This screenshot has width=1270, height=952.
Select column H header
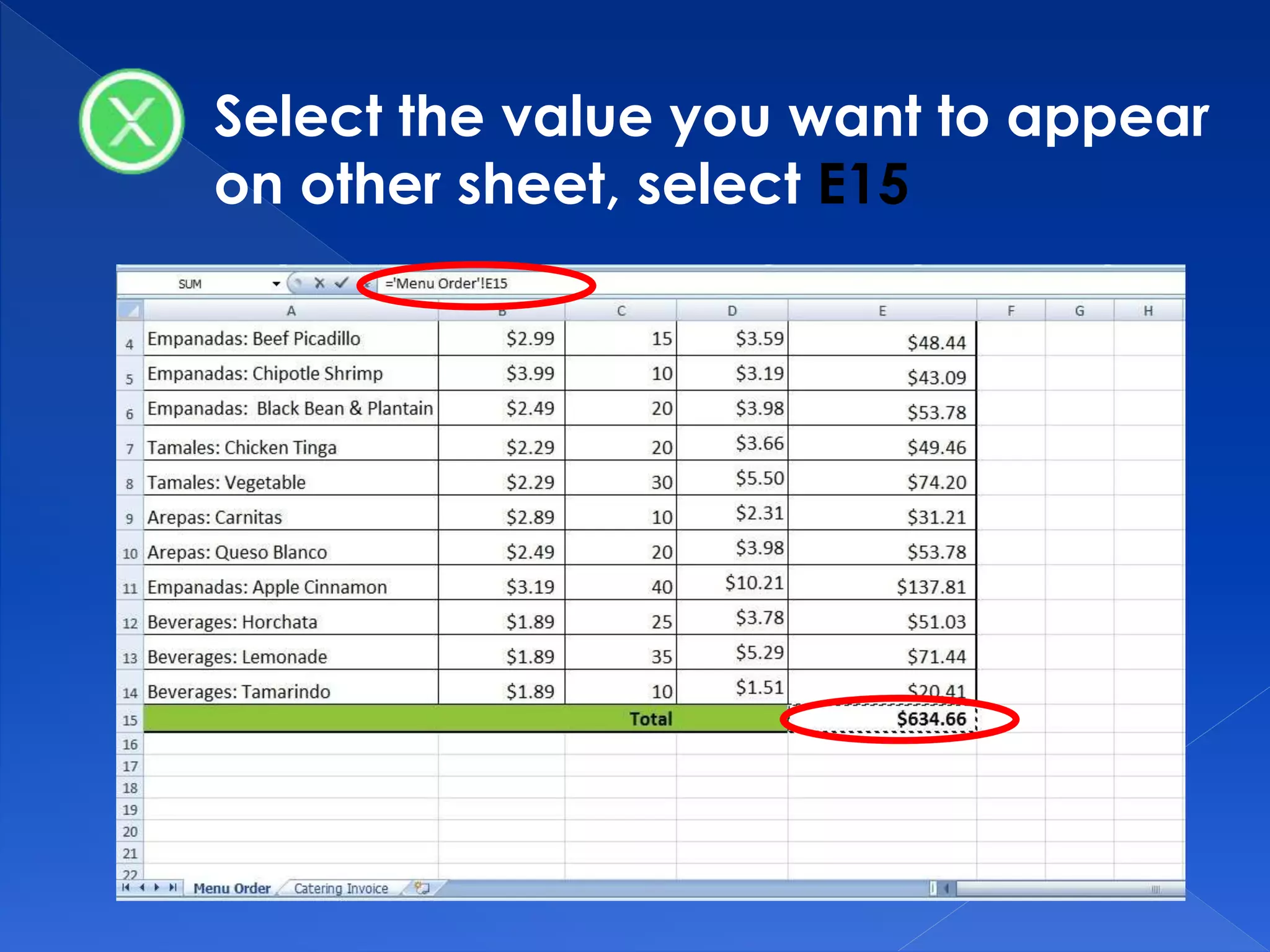coord(1148,311)
